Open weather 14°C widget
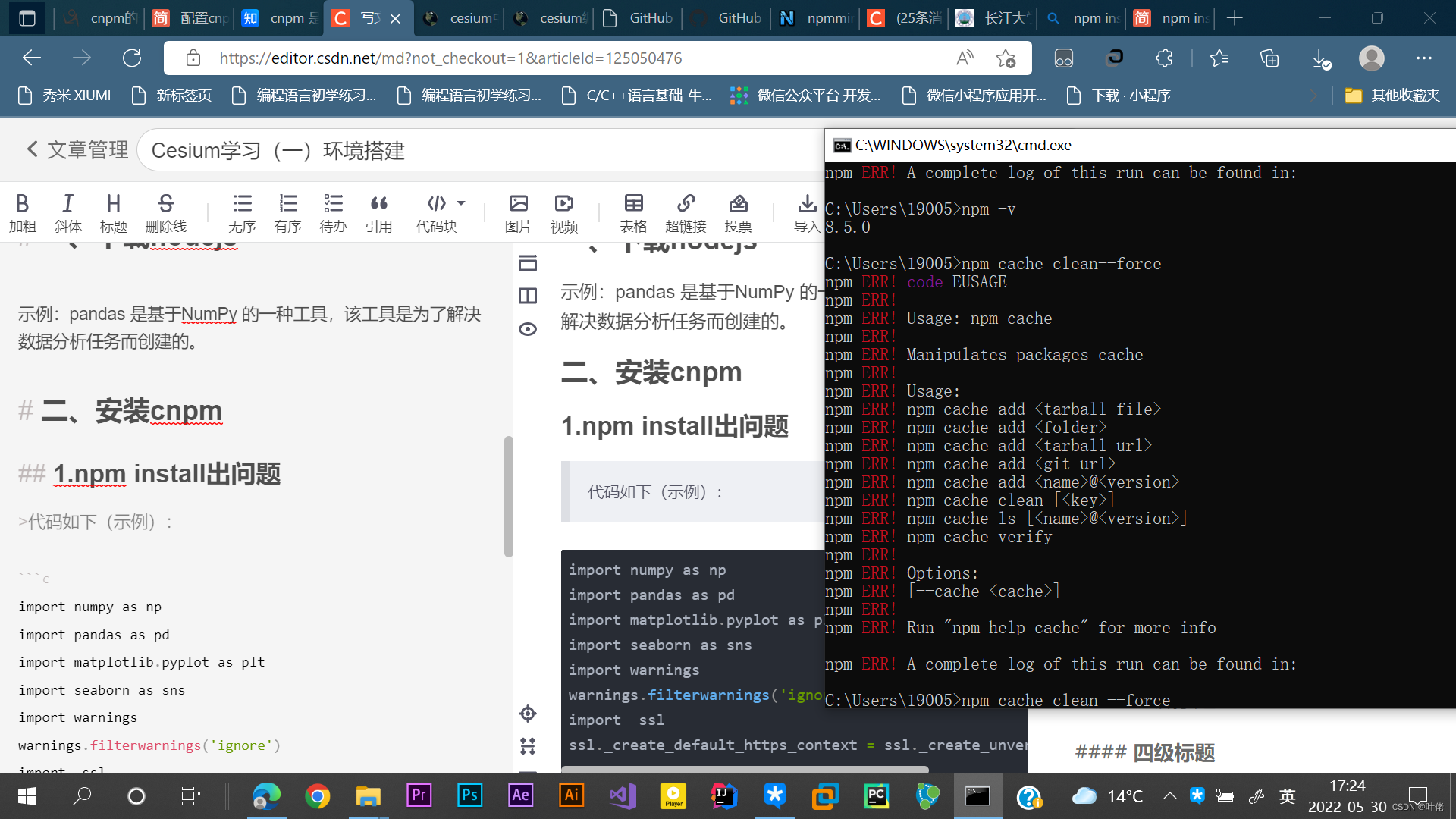Viewport: 1456px width, 819px height. pos(1107,796)
